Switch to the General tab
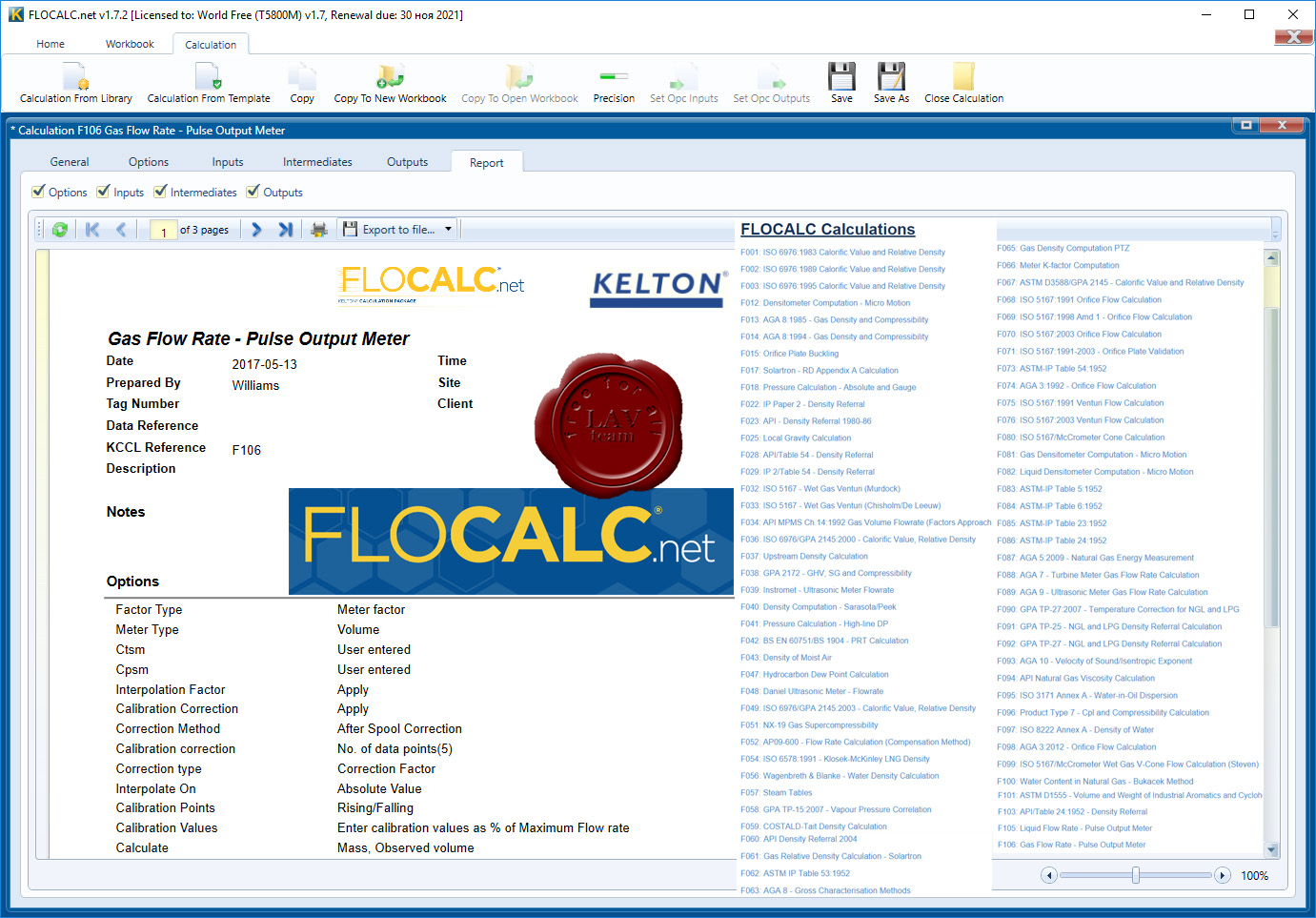The width and height of the screenshot is (1316, 918). pyautogui.click(x=70, y=162)
